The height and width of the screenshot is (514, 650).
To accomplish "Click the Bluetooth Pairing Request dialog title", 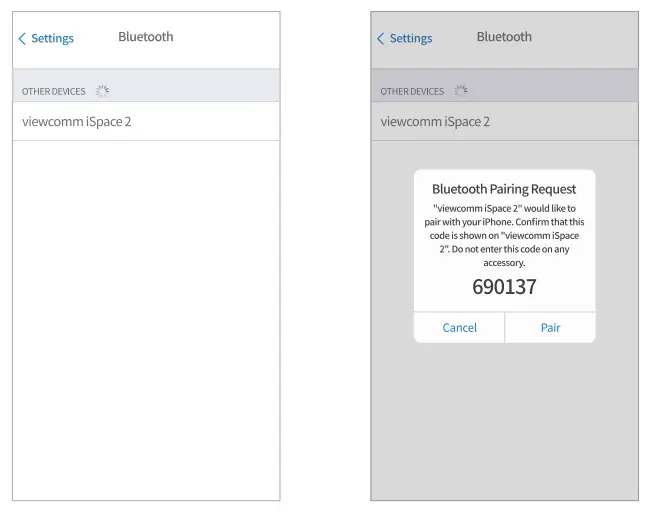I will point(504,189).
